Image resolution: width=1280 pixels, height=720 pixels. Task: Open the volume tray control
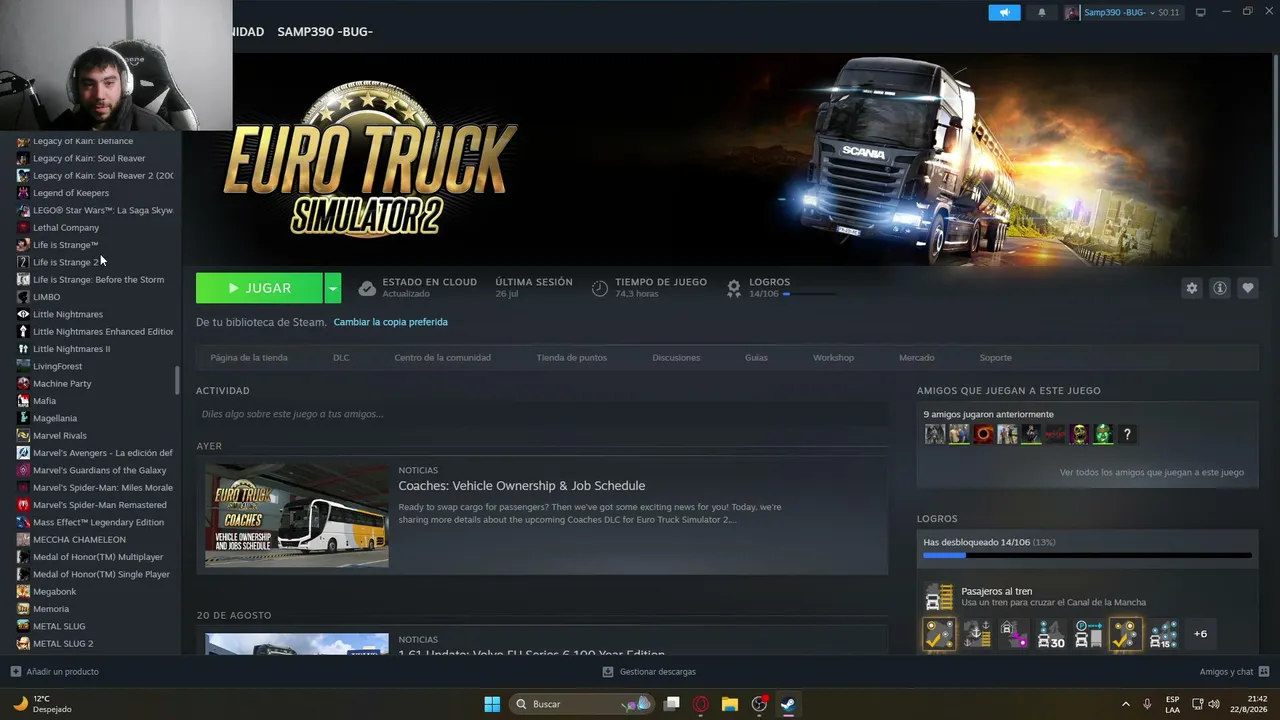pos(1214,704)
